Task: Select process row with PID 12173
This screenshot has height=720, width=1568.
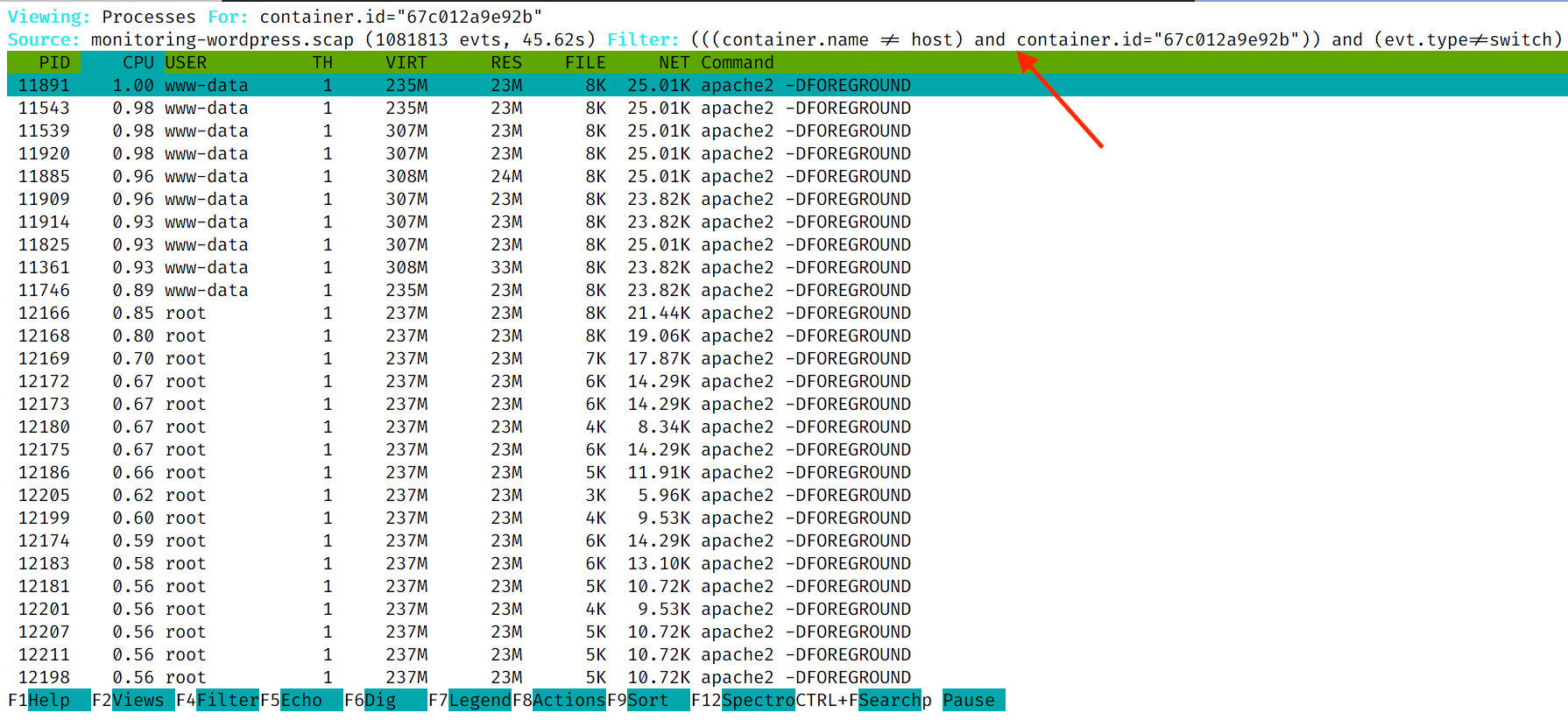Action: (788, 404)
